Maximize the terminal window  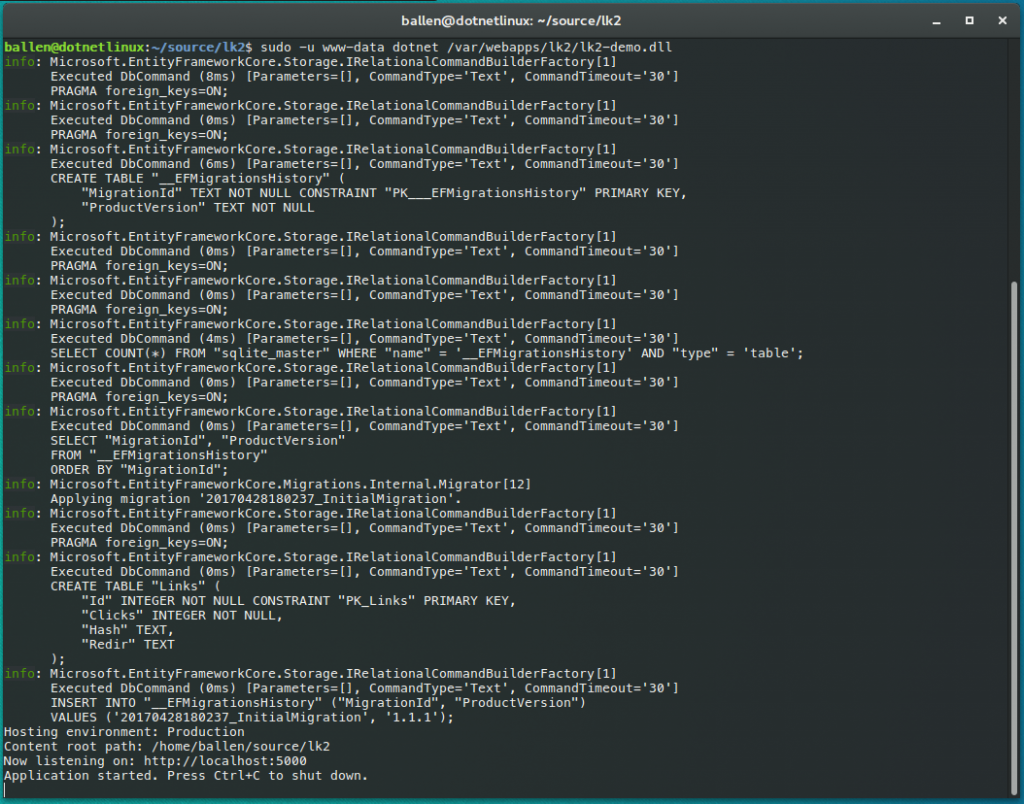coord(969,20)
